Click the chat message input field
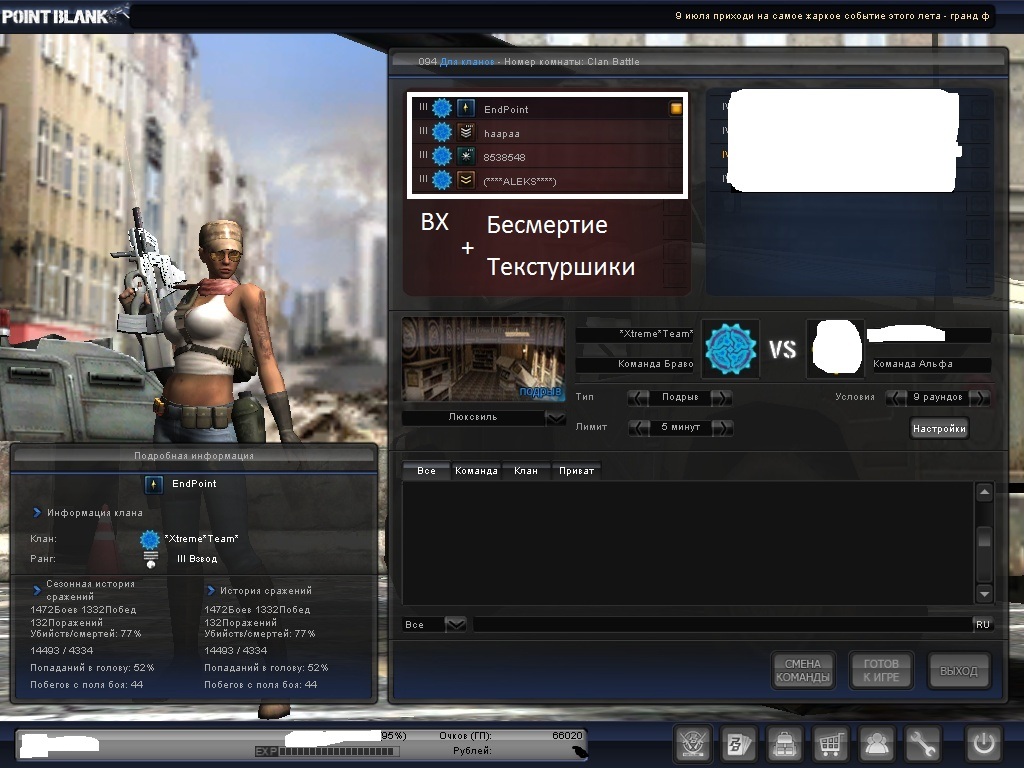Image resolution: width=1024 pixels, height=768 pixels. click(720, 624)
